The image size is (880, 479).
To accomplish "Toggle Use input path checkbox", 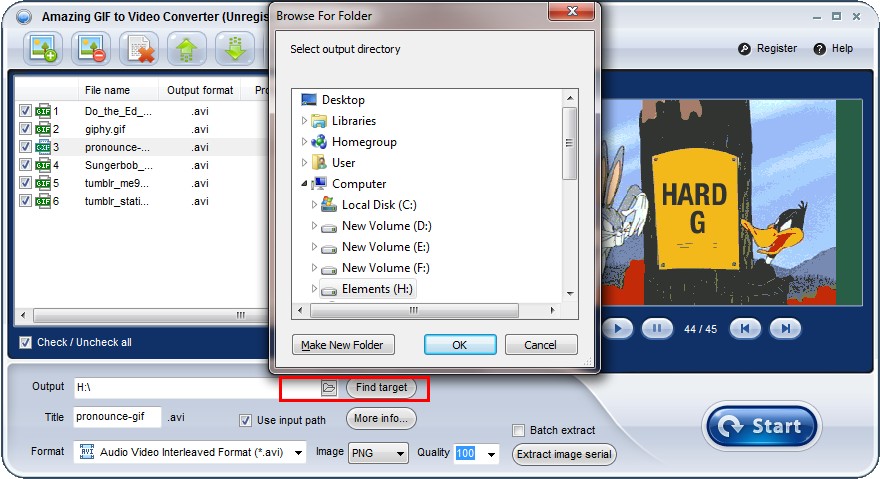I will point(245,421).
